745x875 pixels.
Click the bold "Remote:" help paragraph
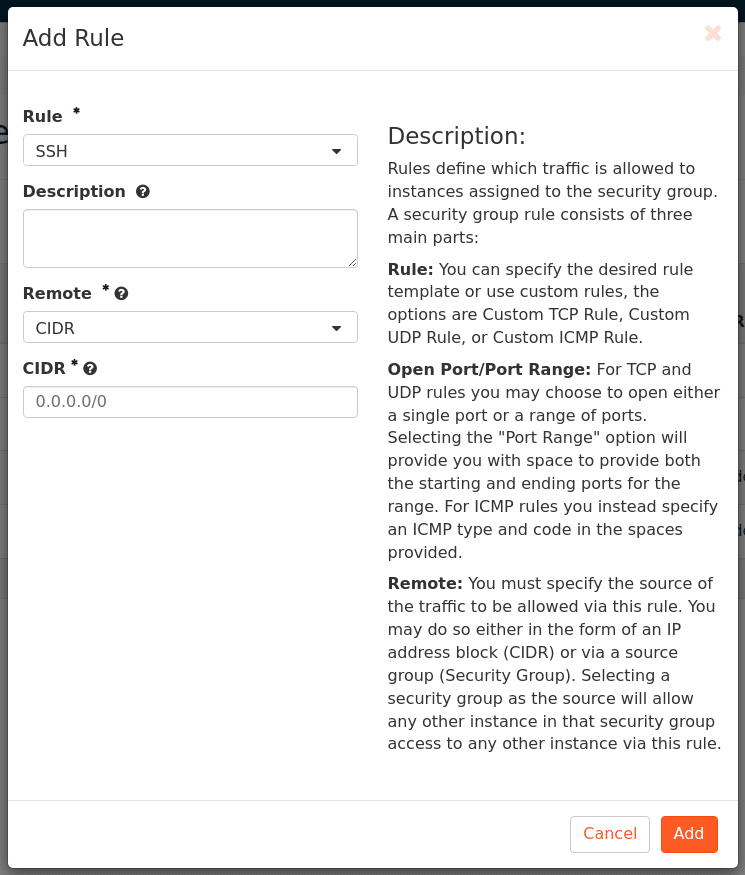[554, 664]
